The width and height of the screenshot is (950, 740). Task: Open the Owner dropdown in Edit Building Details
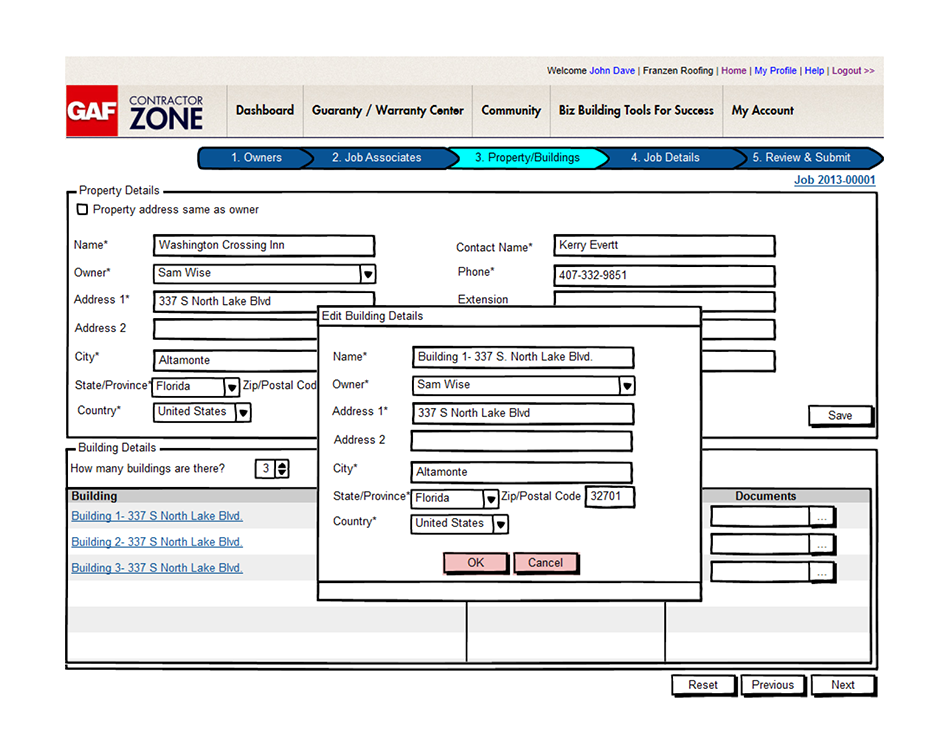click(626, 386)
